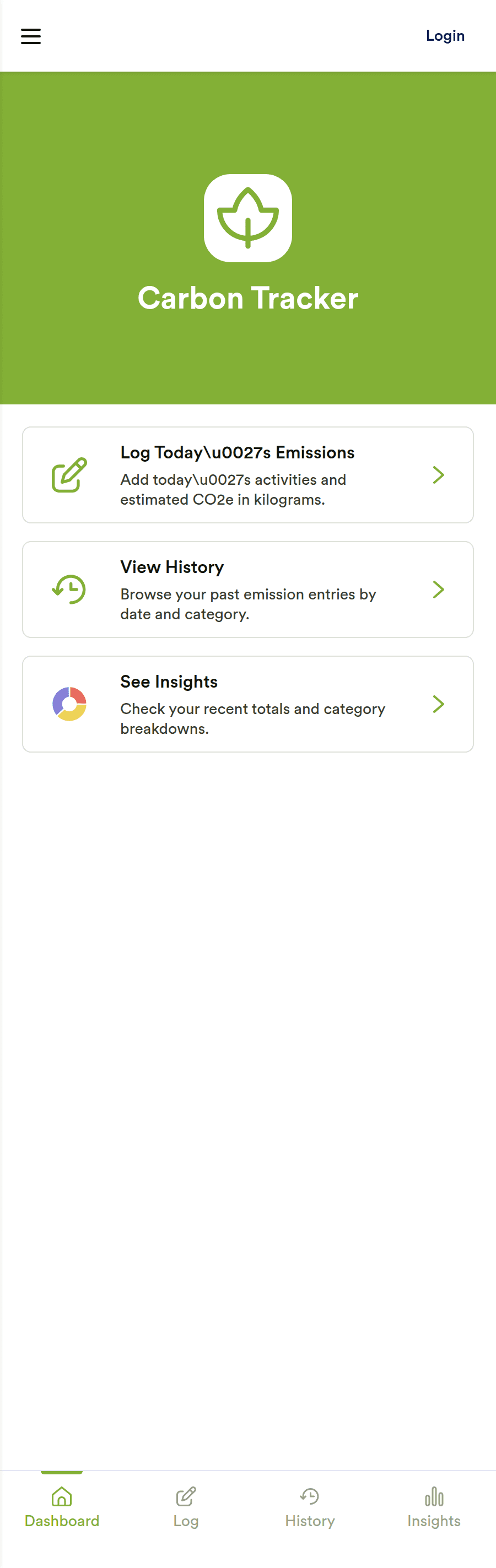Click the History clock icon in bottom bar
Viewport: 496px width, 1568px height.
[310, 1496]
